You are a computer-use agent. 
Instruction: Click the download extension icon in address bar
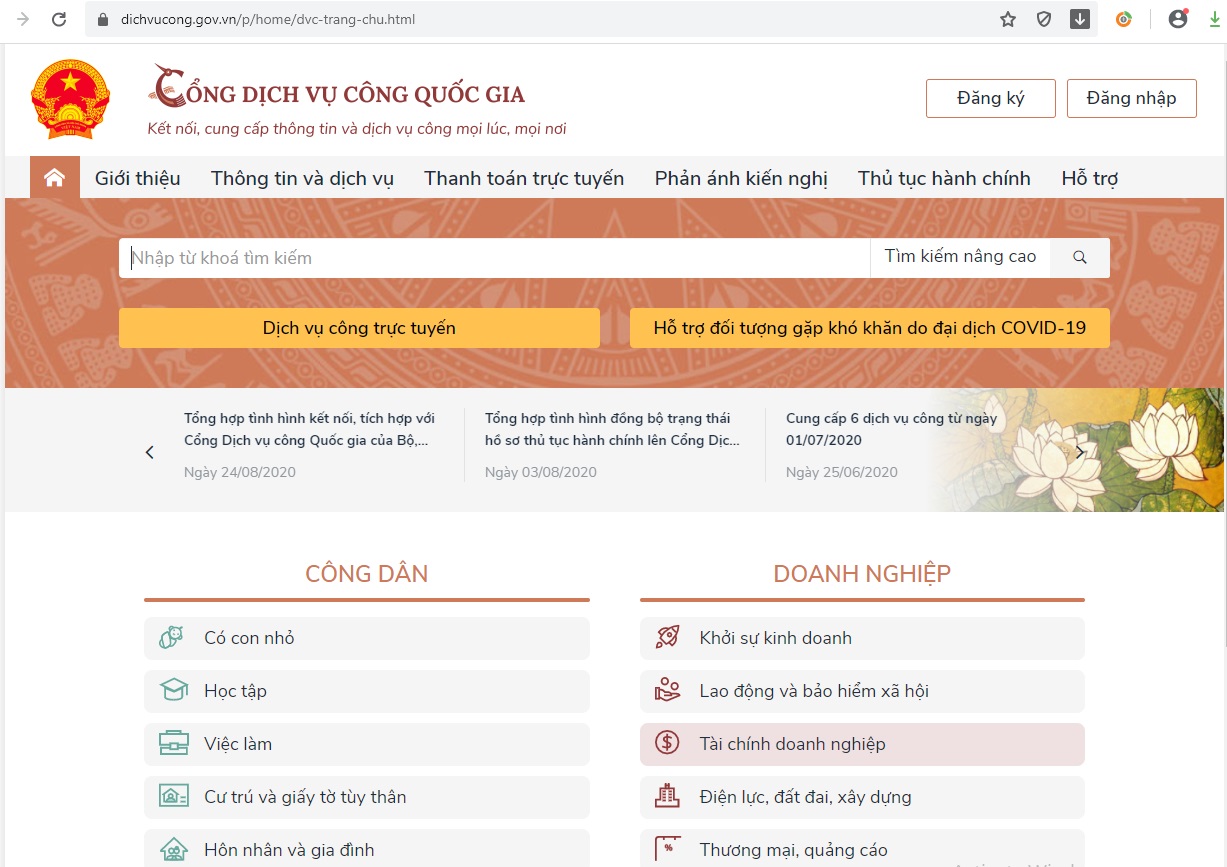1080,19
